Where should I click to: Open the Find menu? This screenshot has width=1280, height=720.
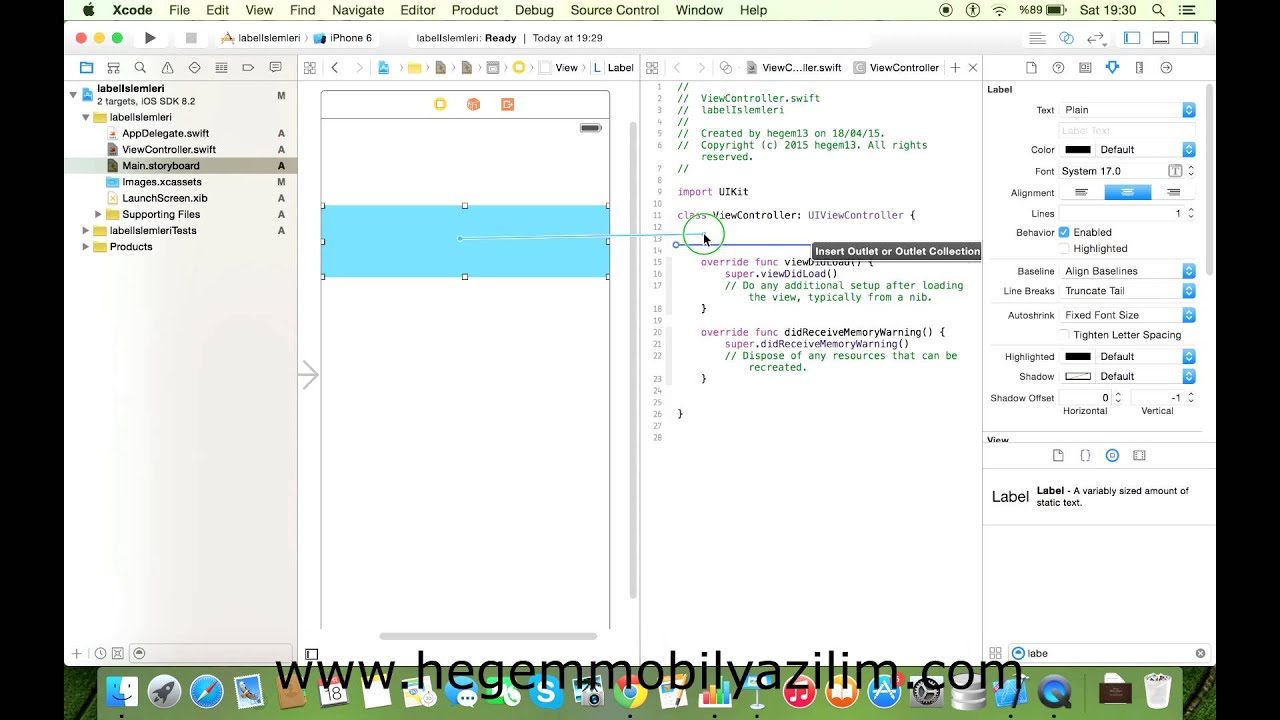(x=303, y=10)
